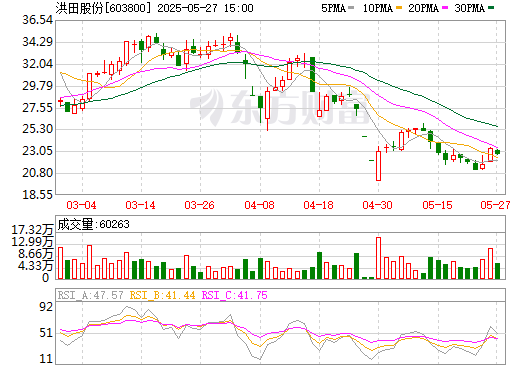Viewport: 520px width, 365px height.
Task: Click the RSI_C:41.75 indicator label
Action: pos(235,295)
